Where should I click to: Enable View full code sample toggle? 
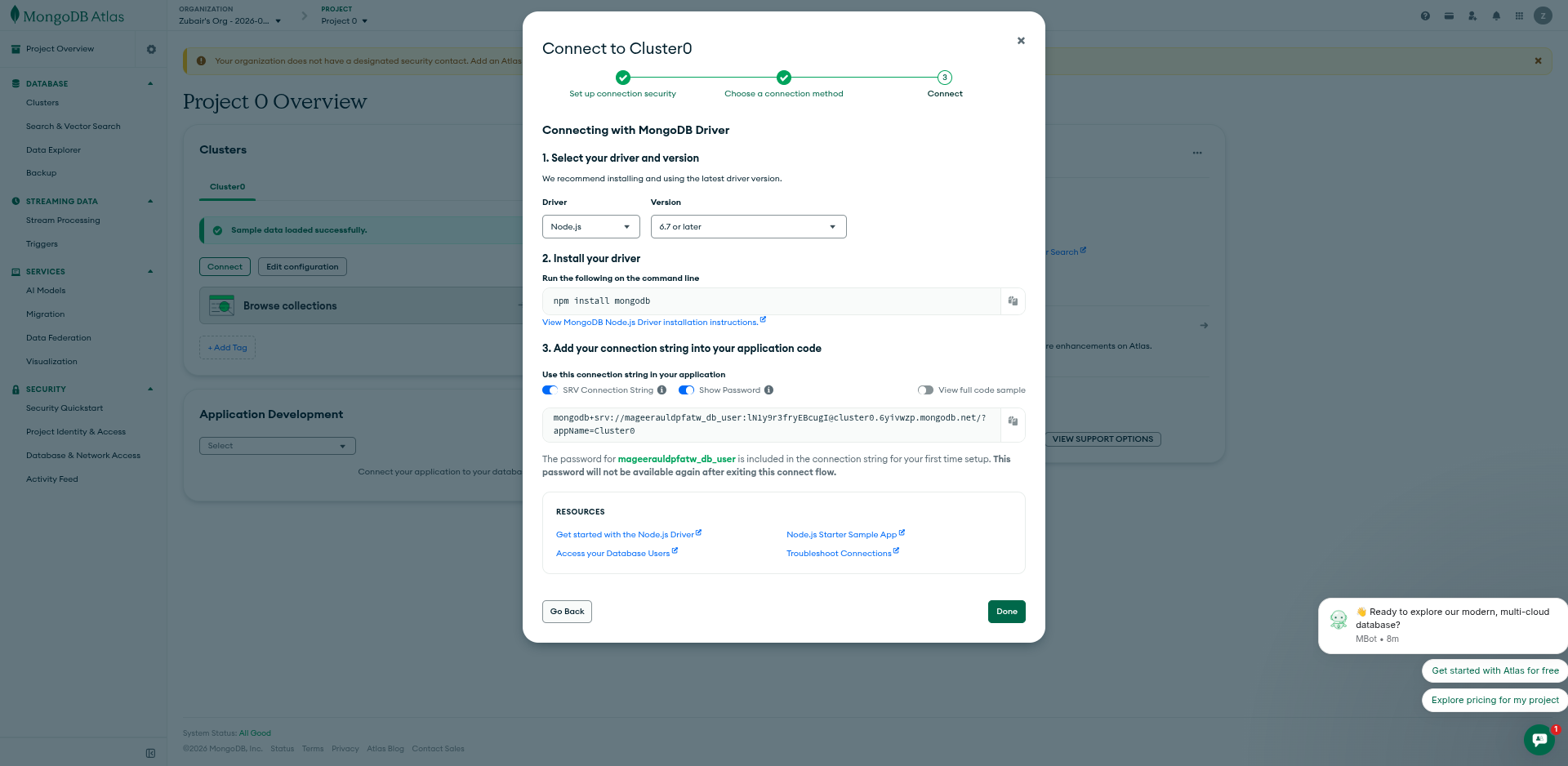point(925,390)
